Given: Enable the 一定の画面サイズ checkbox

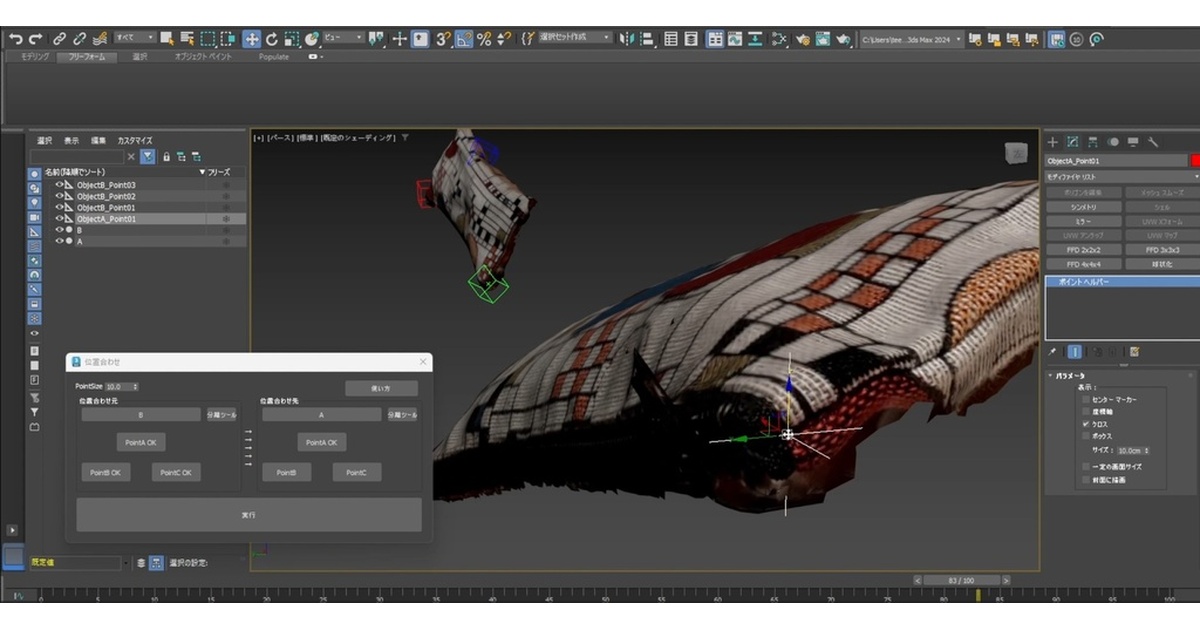Looking at the screenshot, I should pos(1086,467).
